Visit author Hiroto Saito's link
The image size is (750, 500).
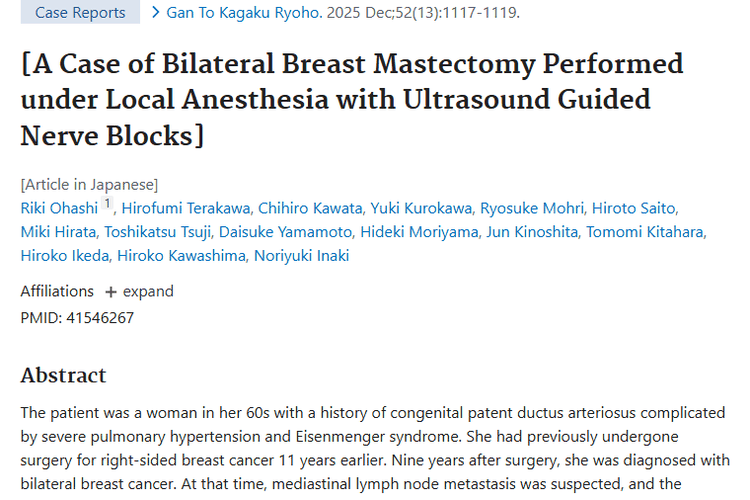(633, 208)
